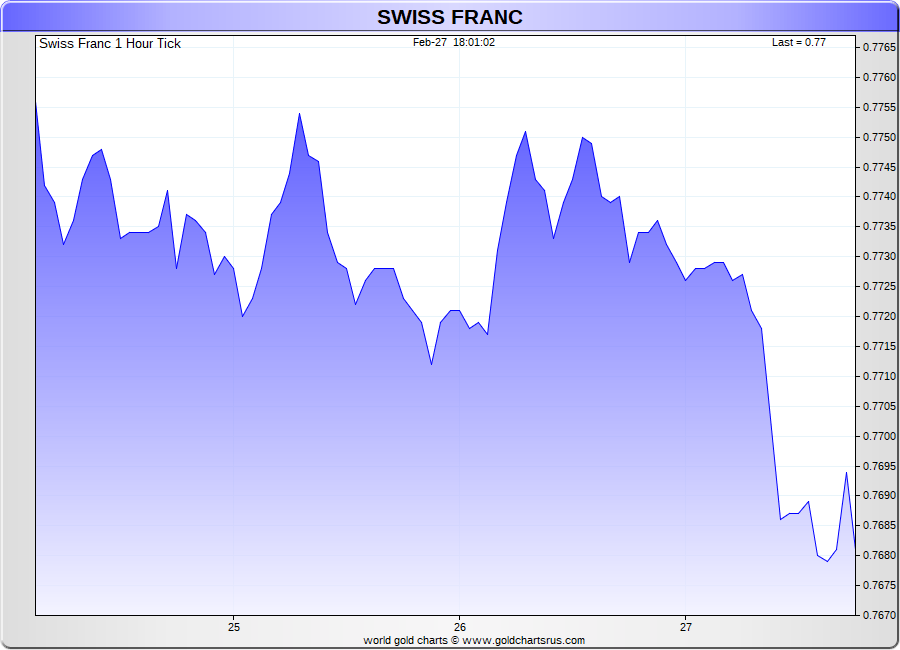
Task: Click the 0.7690 price axis label
Action: pyautogui.click(x=879, y=495)
